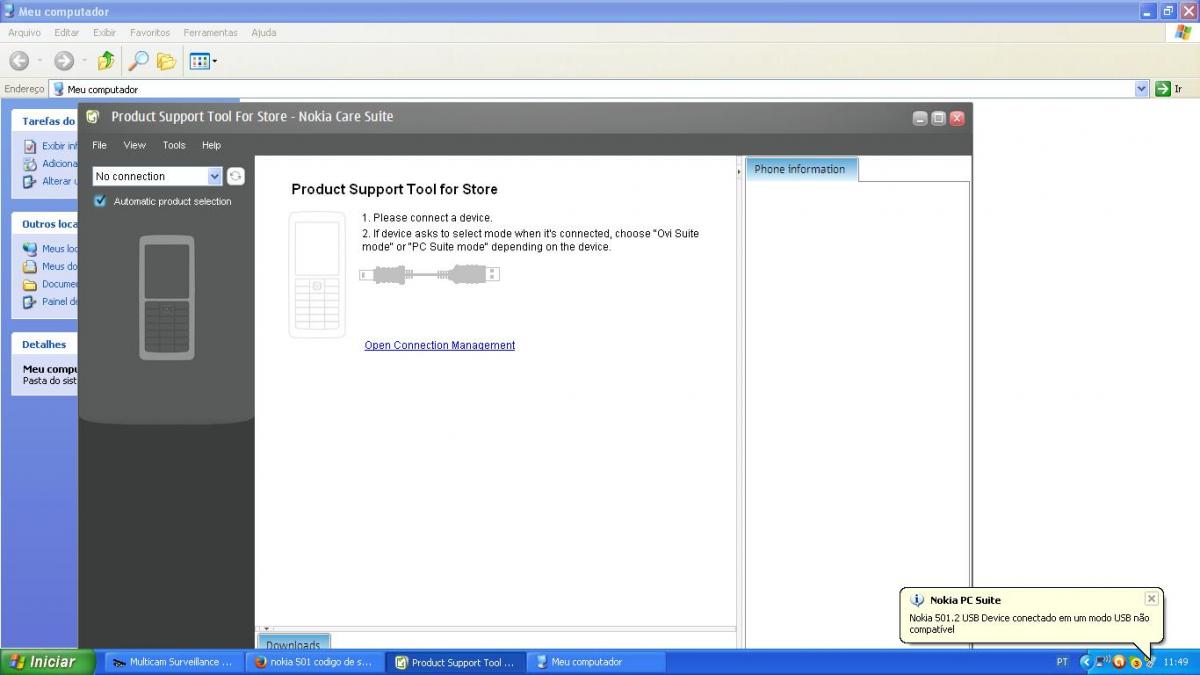Click the Adicionar programs task icon
This screenshot has width=1200, height=675.
30,164
